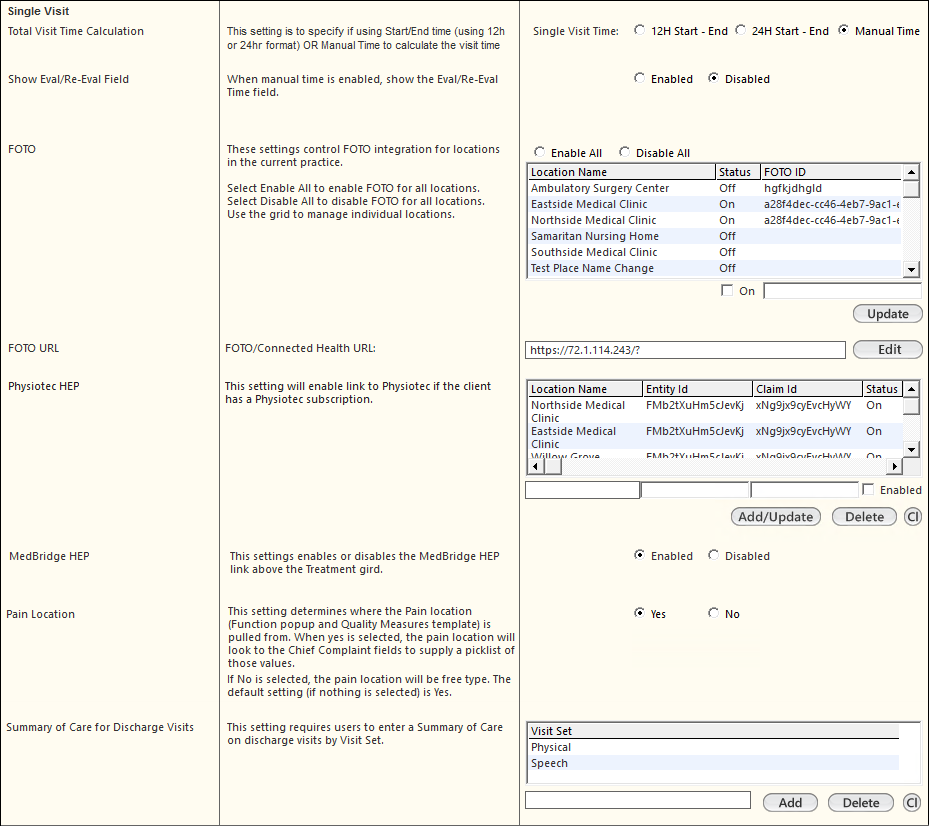Select MedBridge HEP Enabled option

(639, 555)
